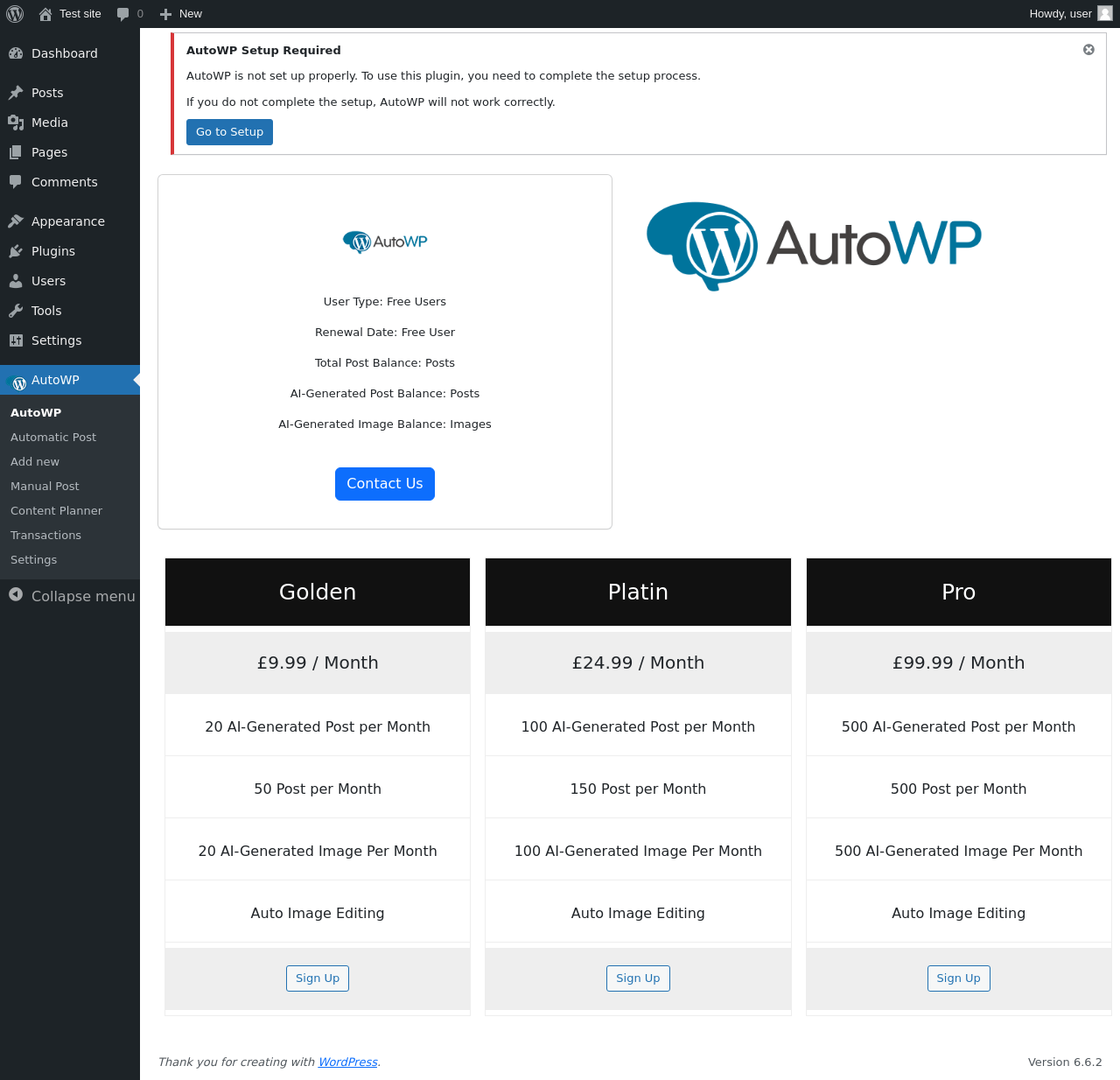
Task: Click '20 AI-Generated Post per Month' text
Action: click(x=318, y=727)
